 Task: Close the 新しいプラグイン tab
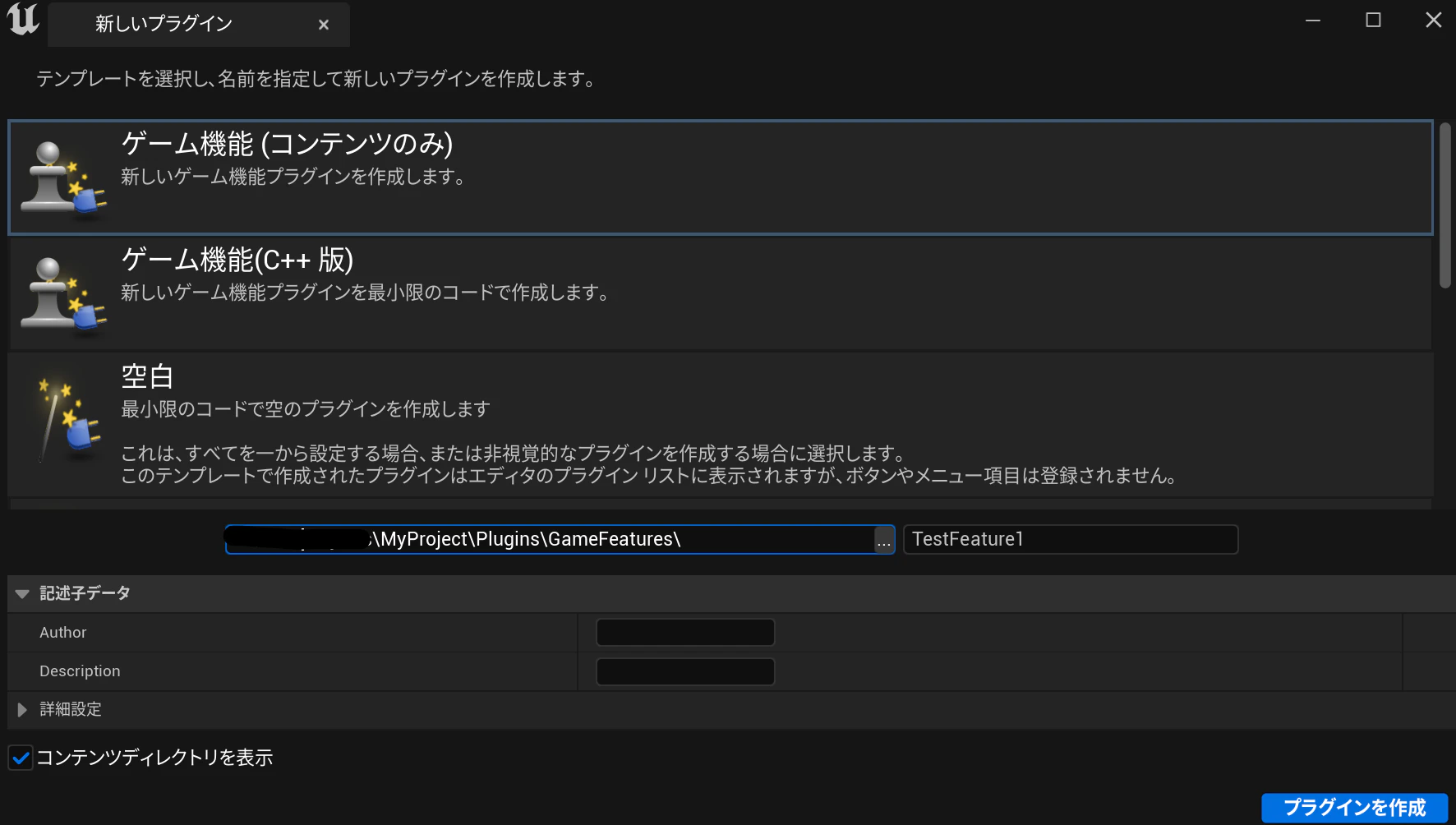point(324,25)
